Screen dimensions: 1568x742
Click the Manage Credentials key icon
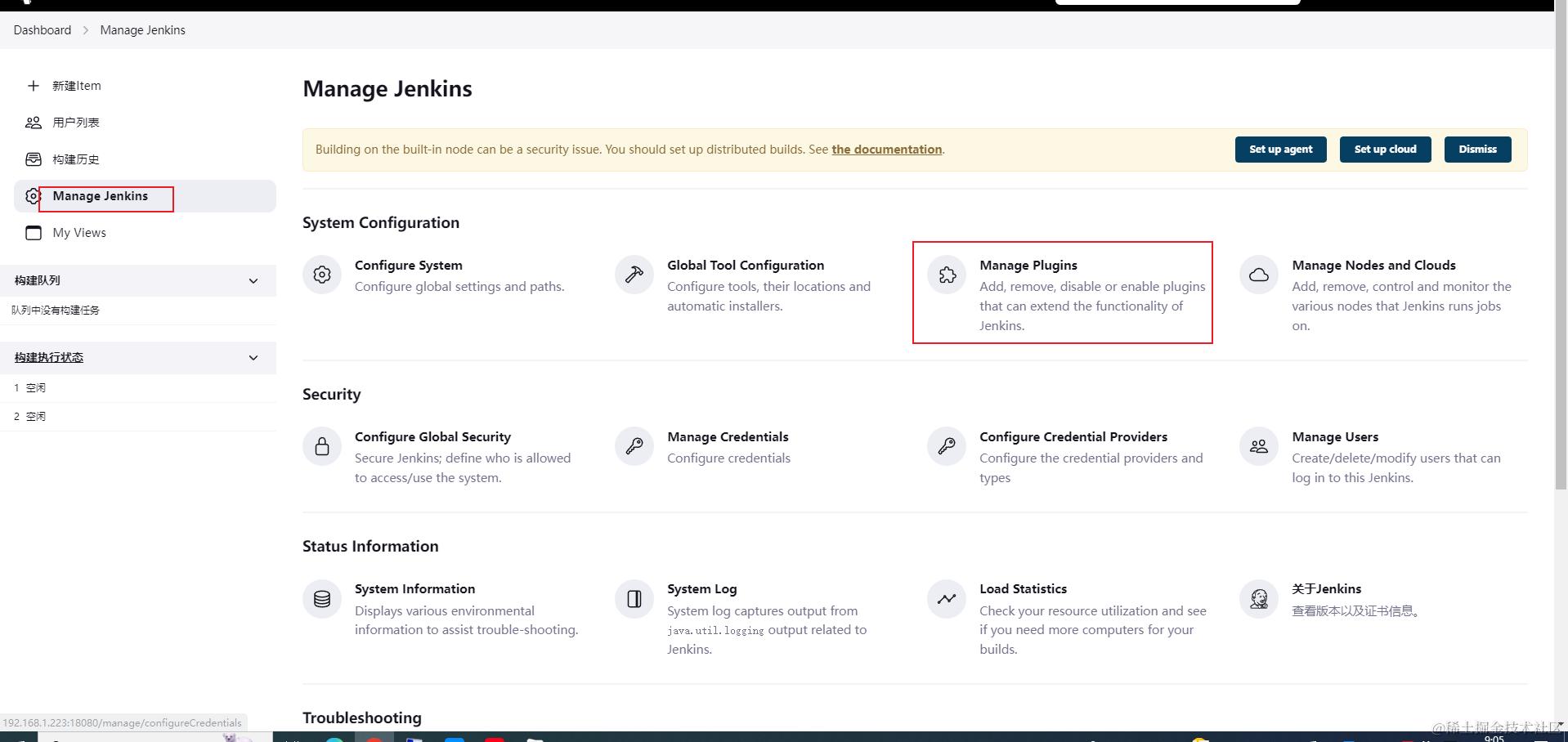(634, 446)
